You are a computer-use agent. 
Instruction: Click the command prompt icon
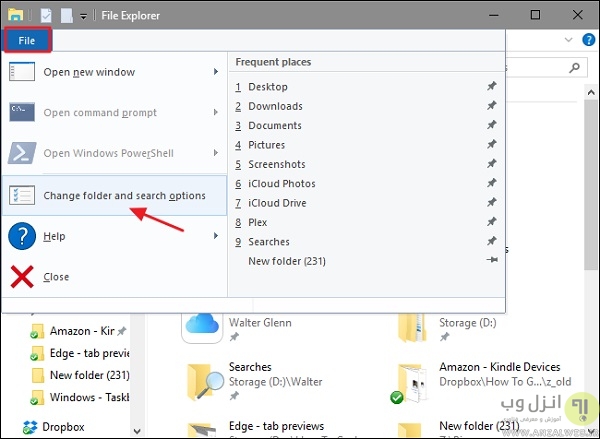click(x=22, y=113)
